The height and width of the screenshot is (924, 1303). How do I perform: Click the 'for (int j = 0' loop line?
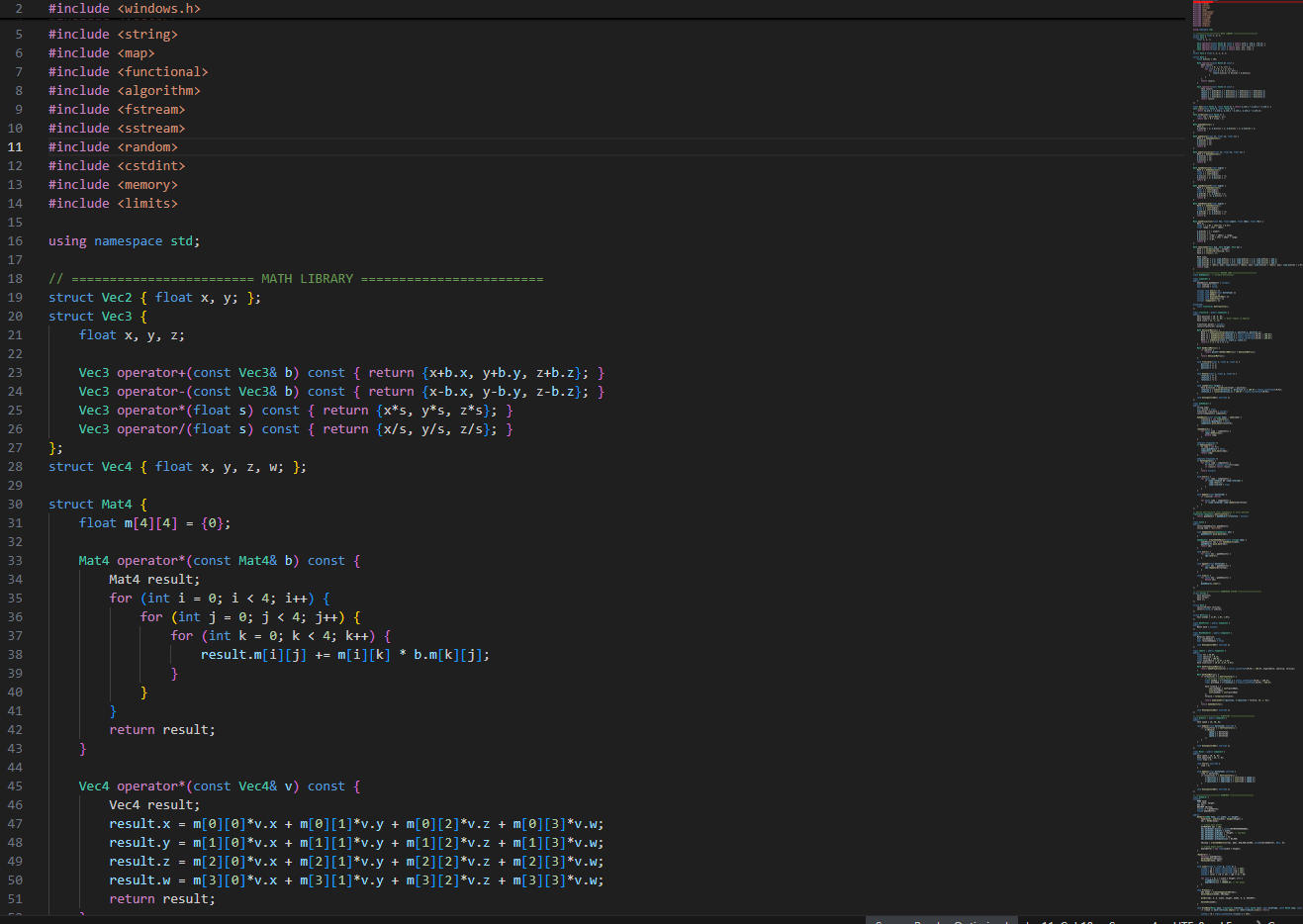pyautogui.click(x=250, y=616)
